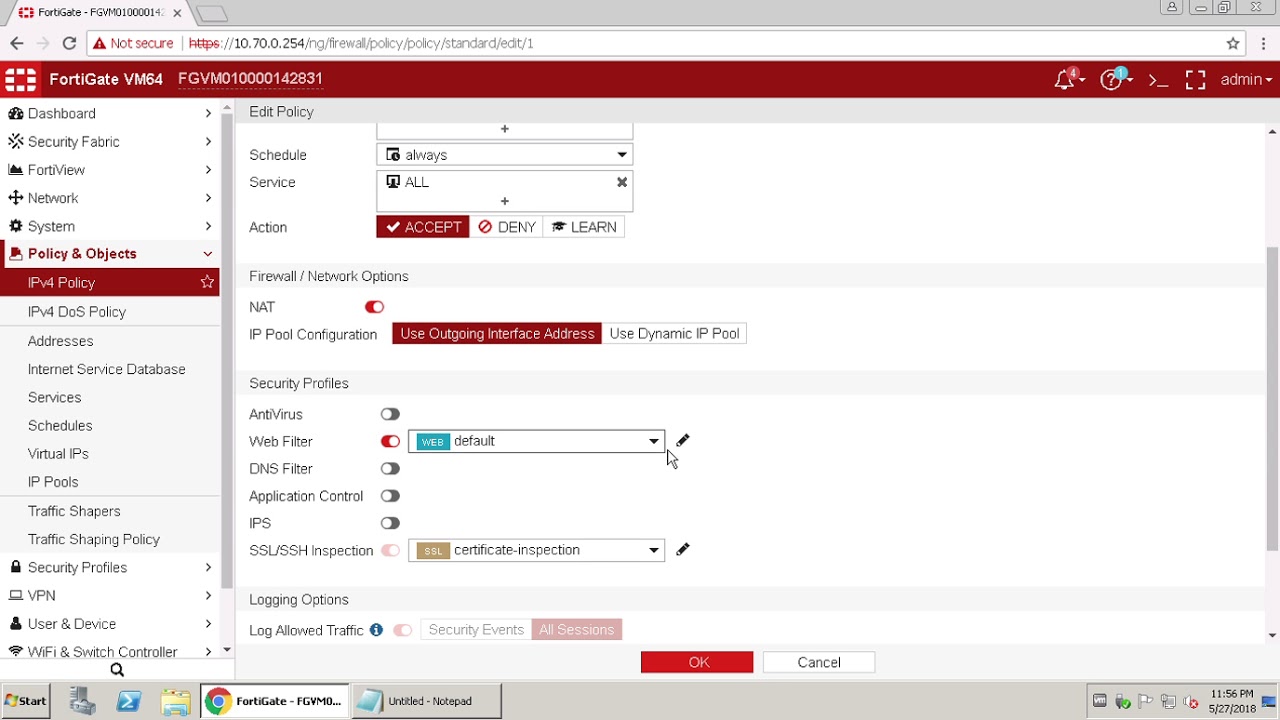Open Server Manager from the taskbar
1280x720 pixels.
(x=82, y=701)
